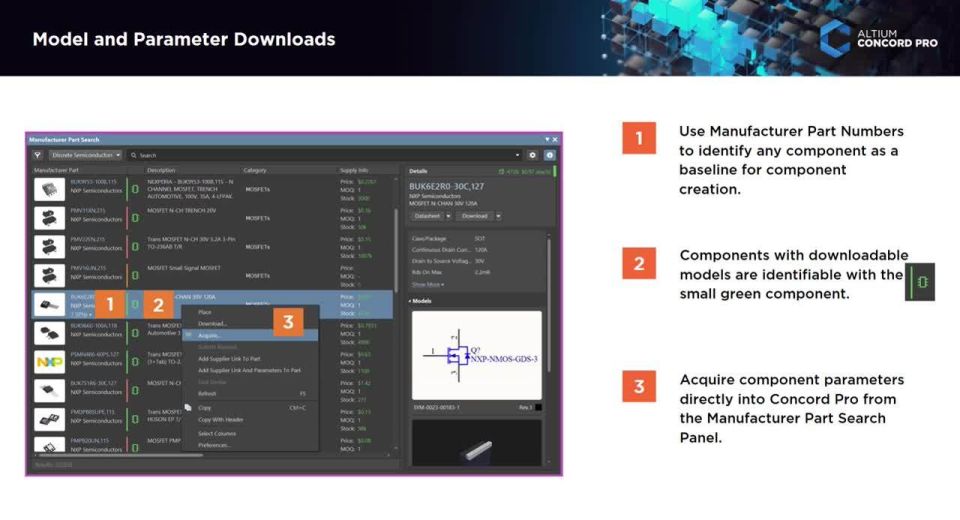Choose Acquire... from context menu
The width and height of the screenshot is (960, 520).
250,335
